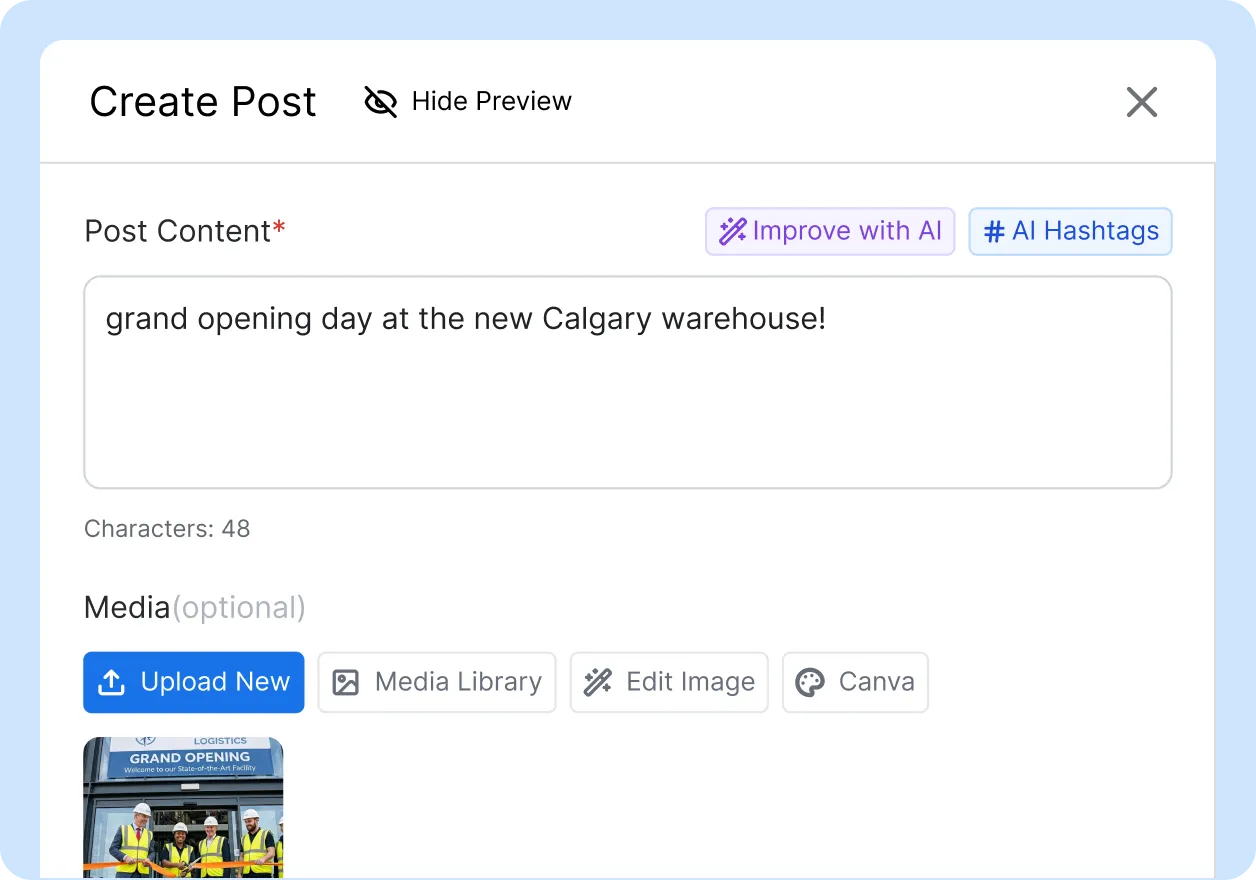Click the upload arrow icon
Screen dimensions: 1256x880
[x=111, y=682]
